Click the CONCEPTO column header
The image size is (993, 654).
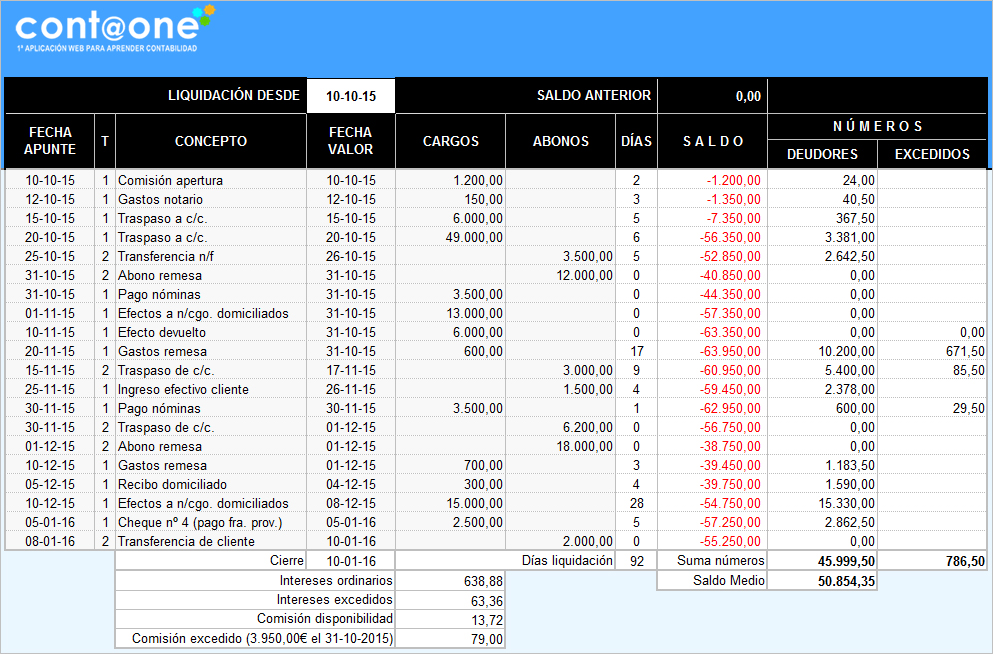point(210,141)
